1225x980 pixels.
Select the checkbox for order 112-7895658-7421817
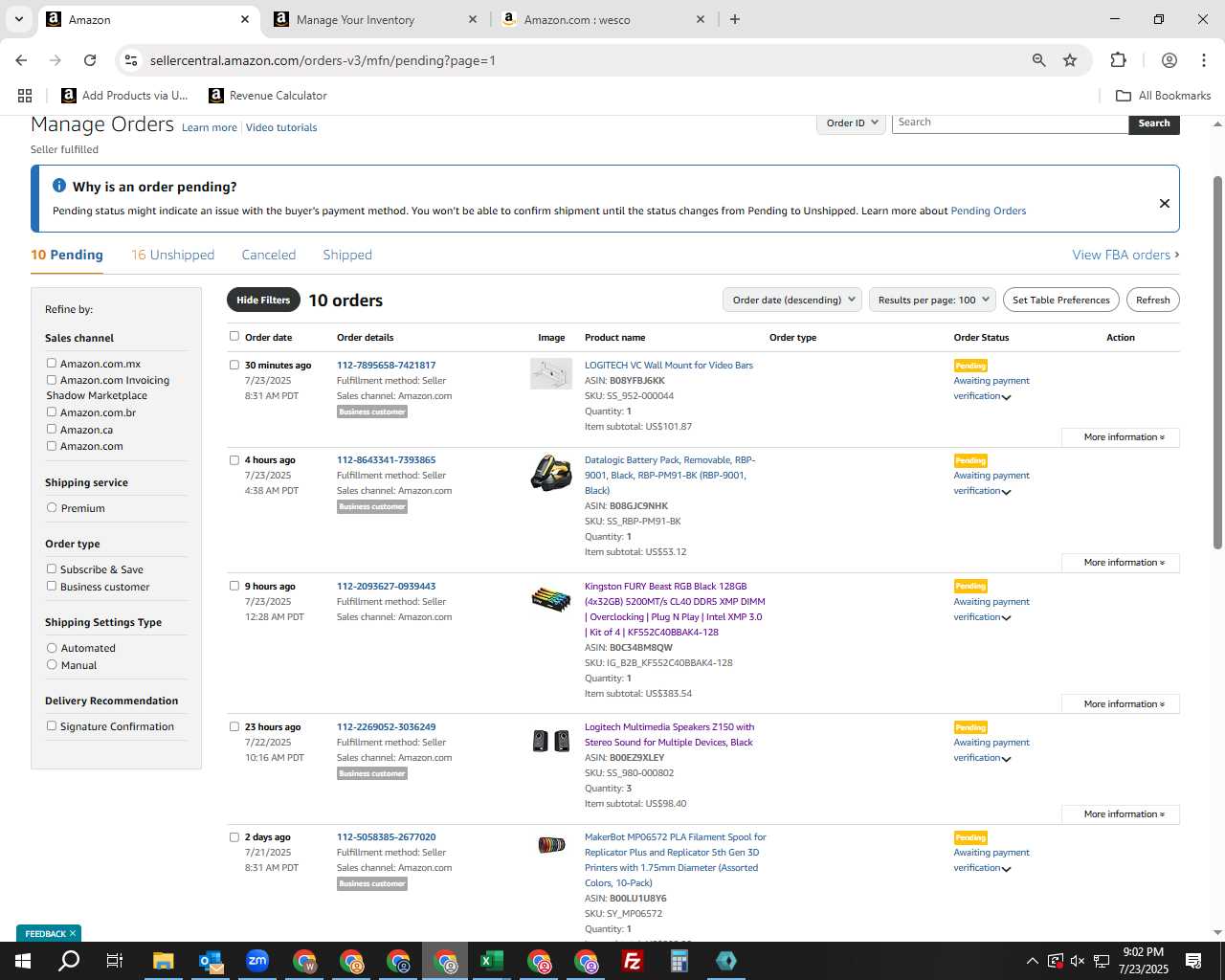click(234, 365)
